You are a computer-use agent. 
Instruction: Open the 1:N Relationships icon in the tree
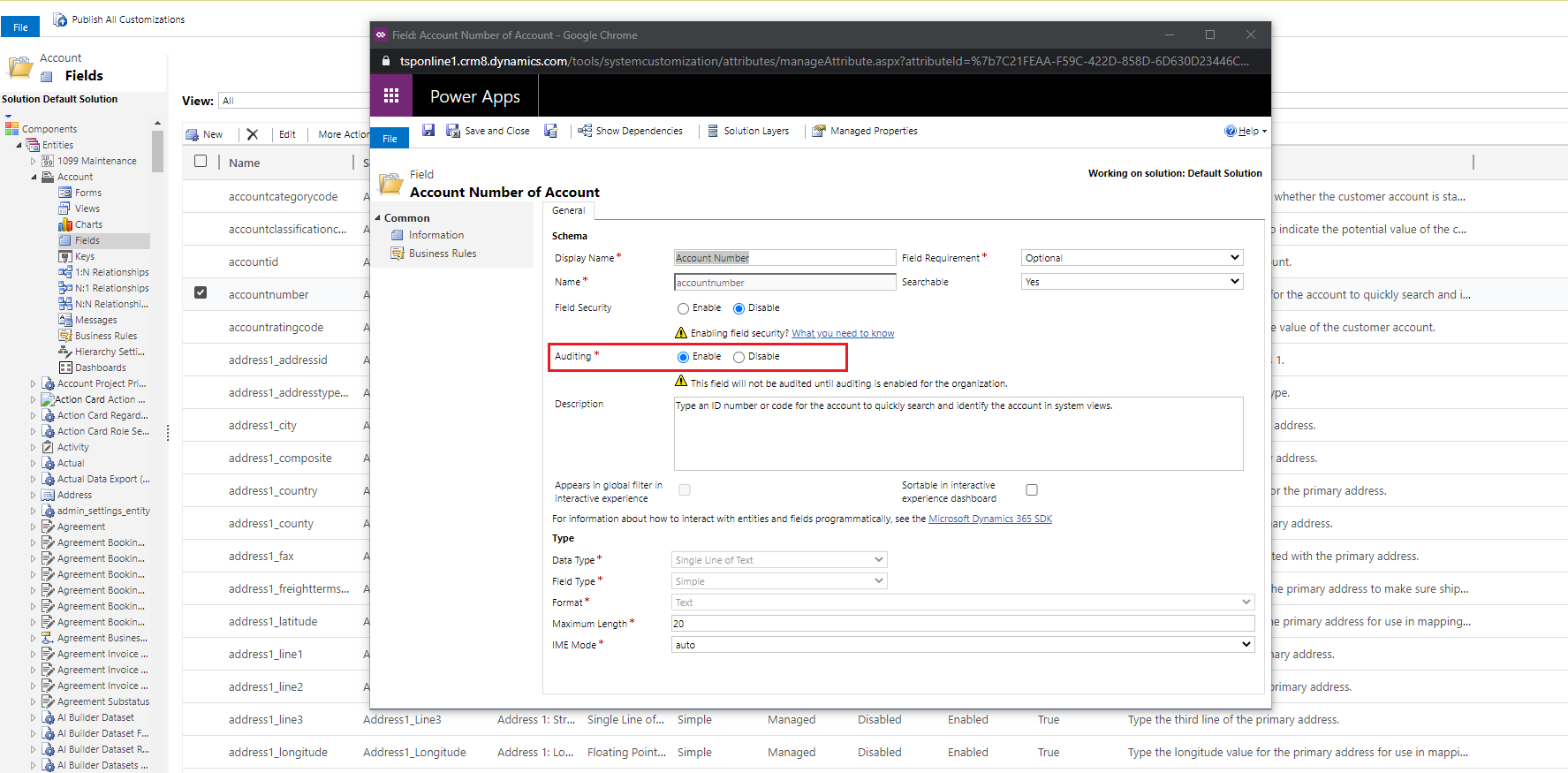coord(65,272)
